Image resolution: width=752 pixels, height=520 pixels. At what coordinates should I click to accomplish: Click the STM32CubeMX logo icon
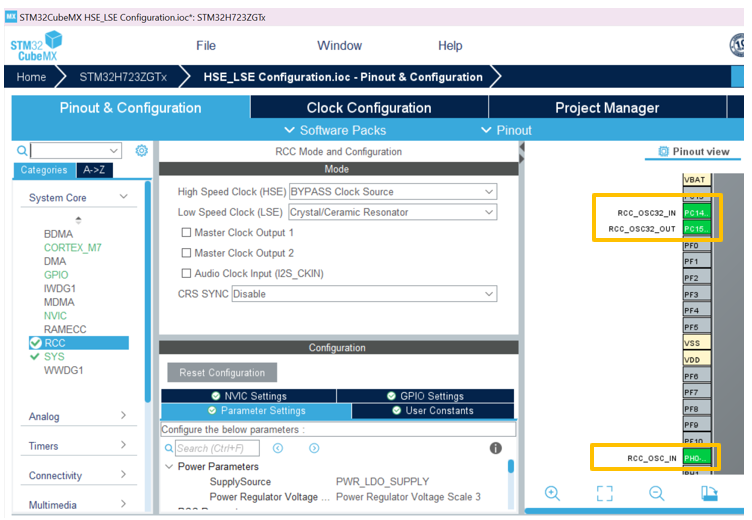point(36,46)
